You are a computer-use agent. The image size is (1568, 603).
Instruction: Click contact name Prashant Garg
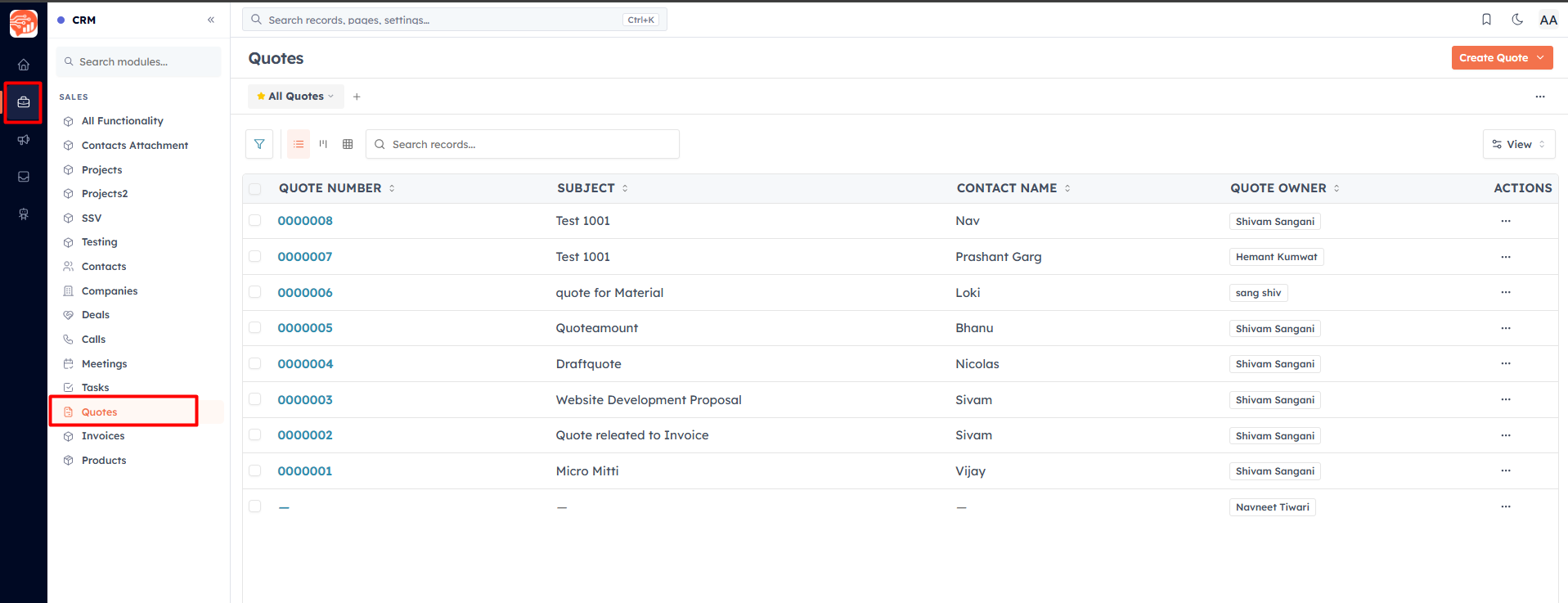coord(999,257)
